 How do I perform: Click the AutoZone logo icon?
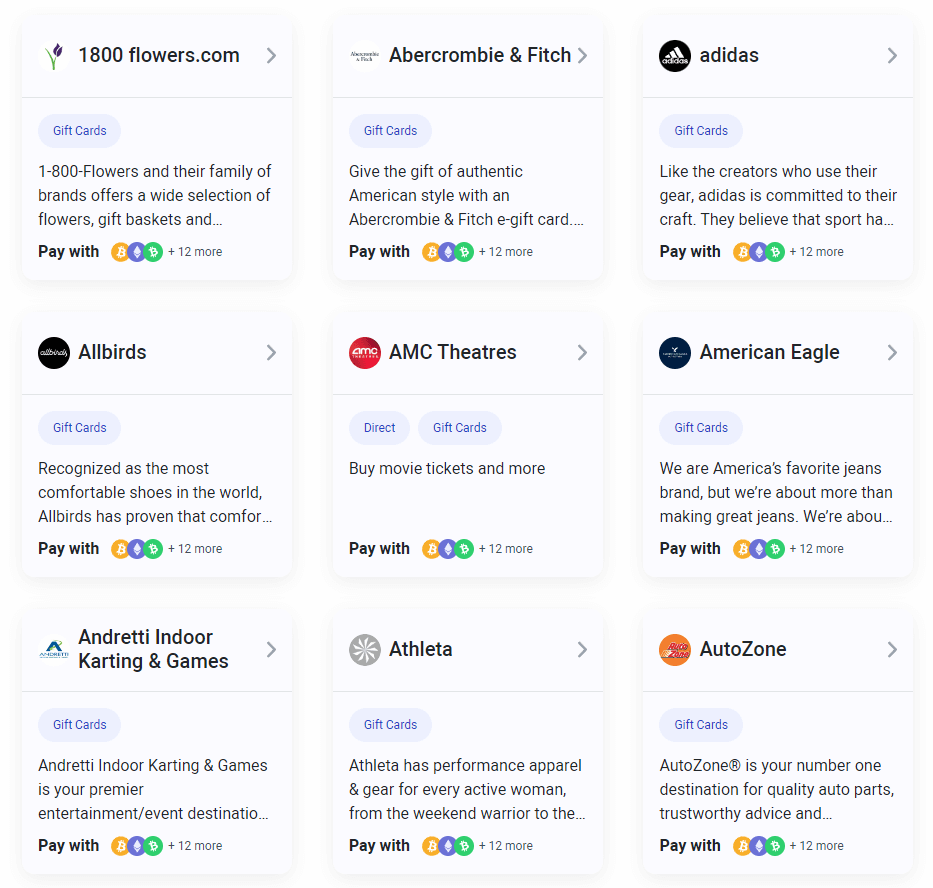[675, 650]
